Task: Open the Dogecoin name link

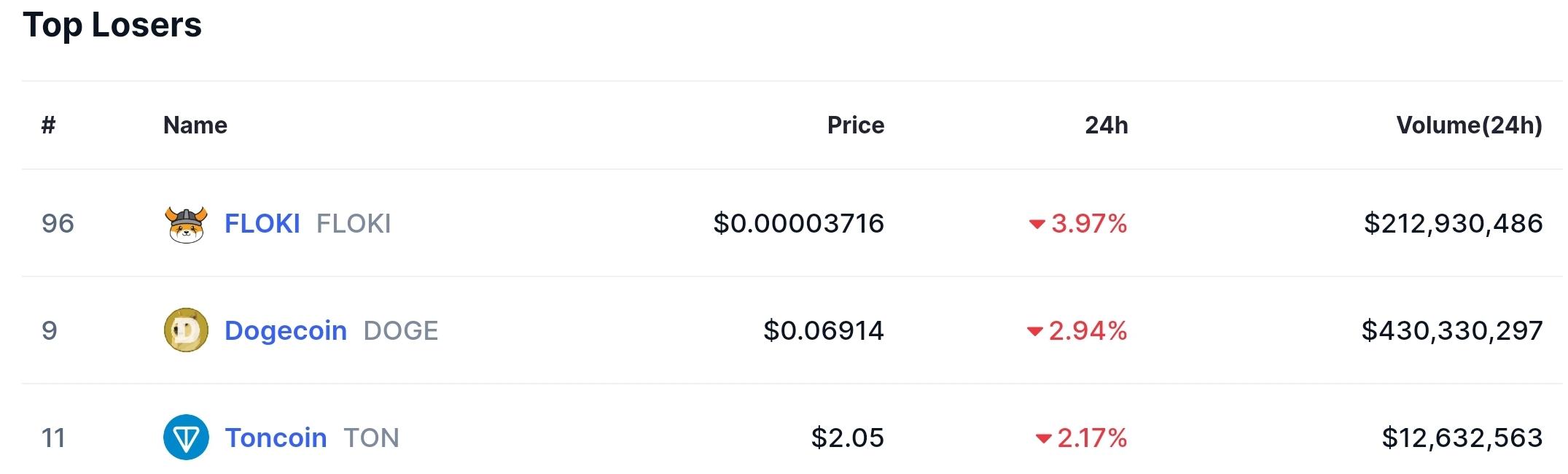Action: coord(286,330)
